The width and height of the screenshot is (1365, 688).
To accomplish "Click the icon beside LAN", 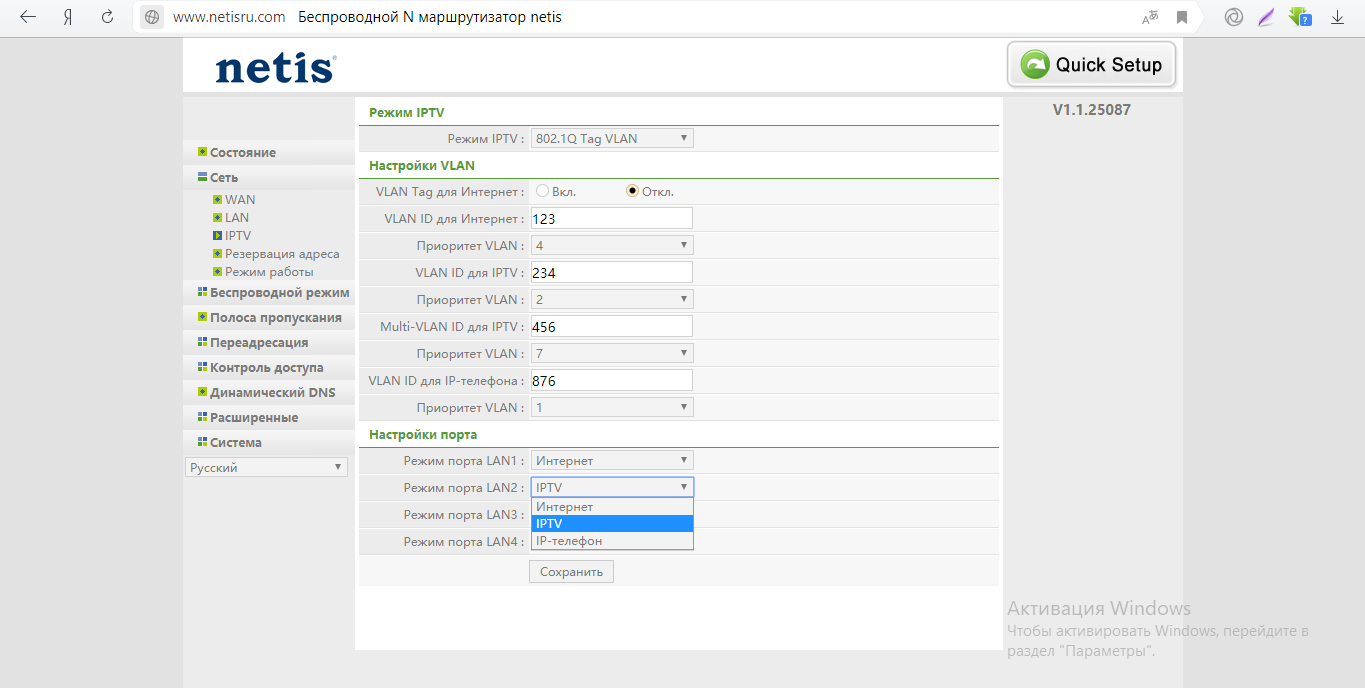I will pos(217,218).
